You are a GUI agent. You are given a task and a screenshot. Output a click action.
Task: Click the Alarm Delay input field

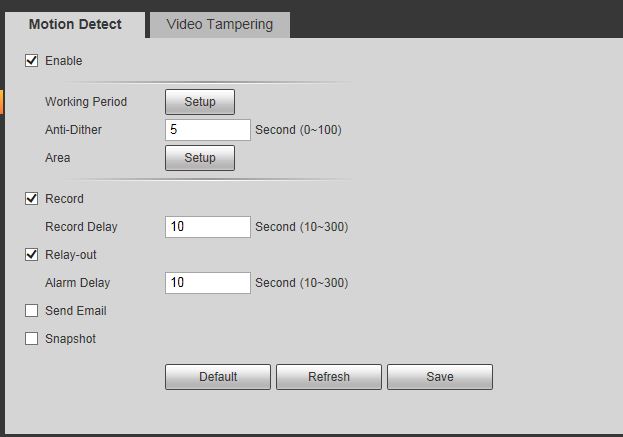coord(208,282)
